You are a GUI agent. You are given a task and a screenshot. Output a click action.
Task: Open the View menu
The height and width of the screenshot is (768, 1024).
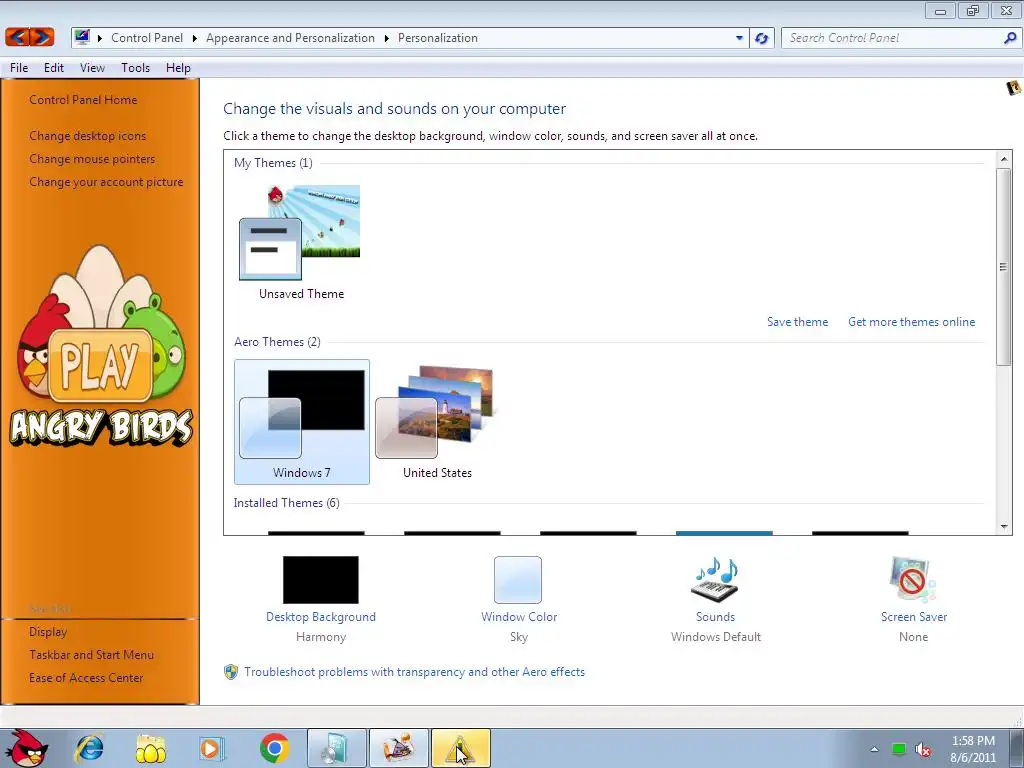click(x=92, y=68)
